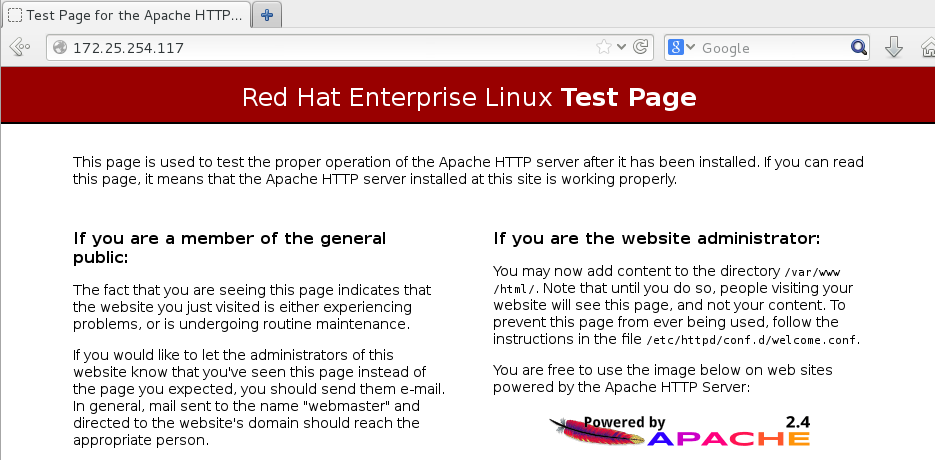Click the Google search engine icon

click(x=676, y=47)
